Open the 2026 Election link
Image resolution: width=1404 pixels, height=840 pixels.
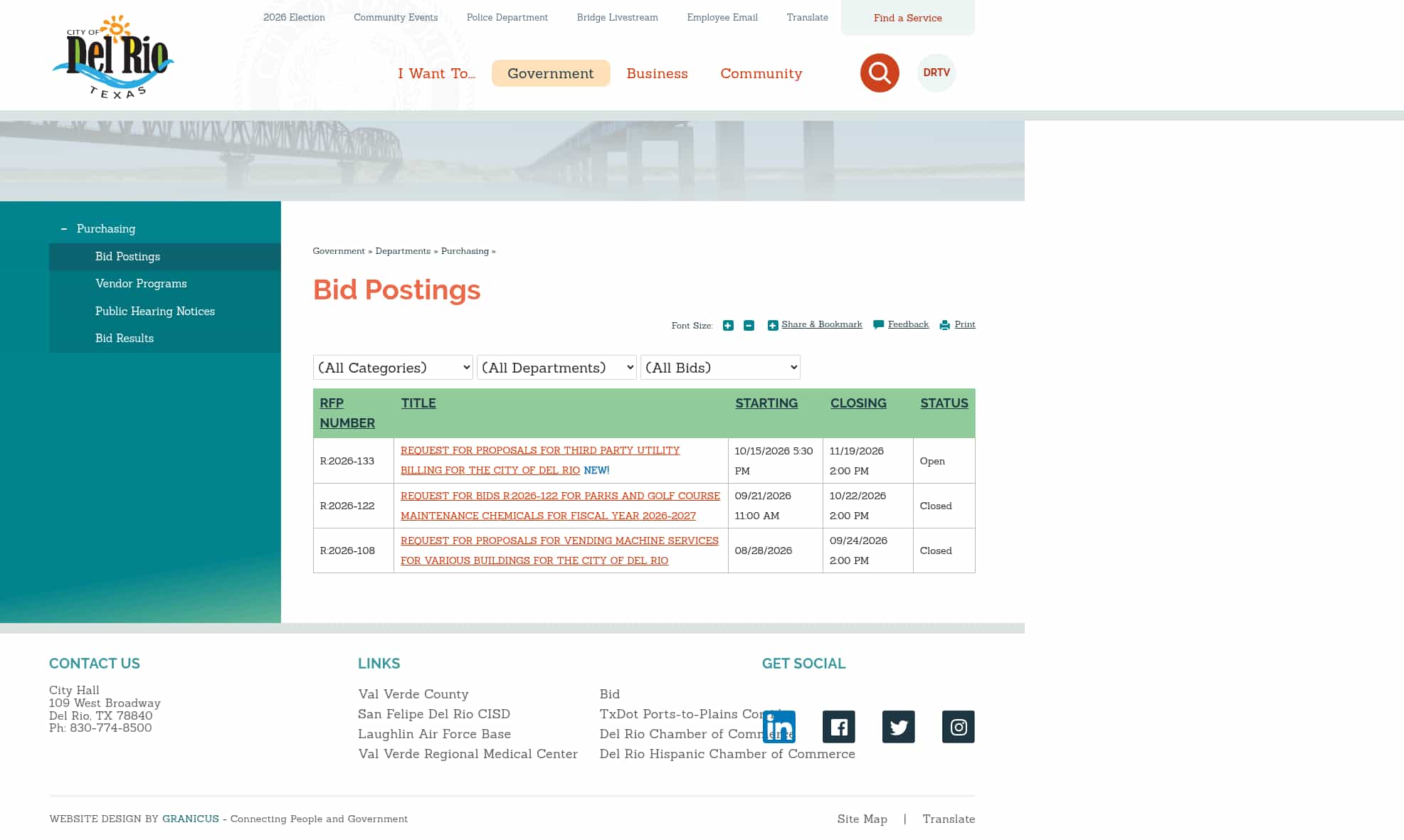coord(294,17)
